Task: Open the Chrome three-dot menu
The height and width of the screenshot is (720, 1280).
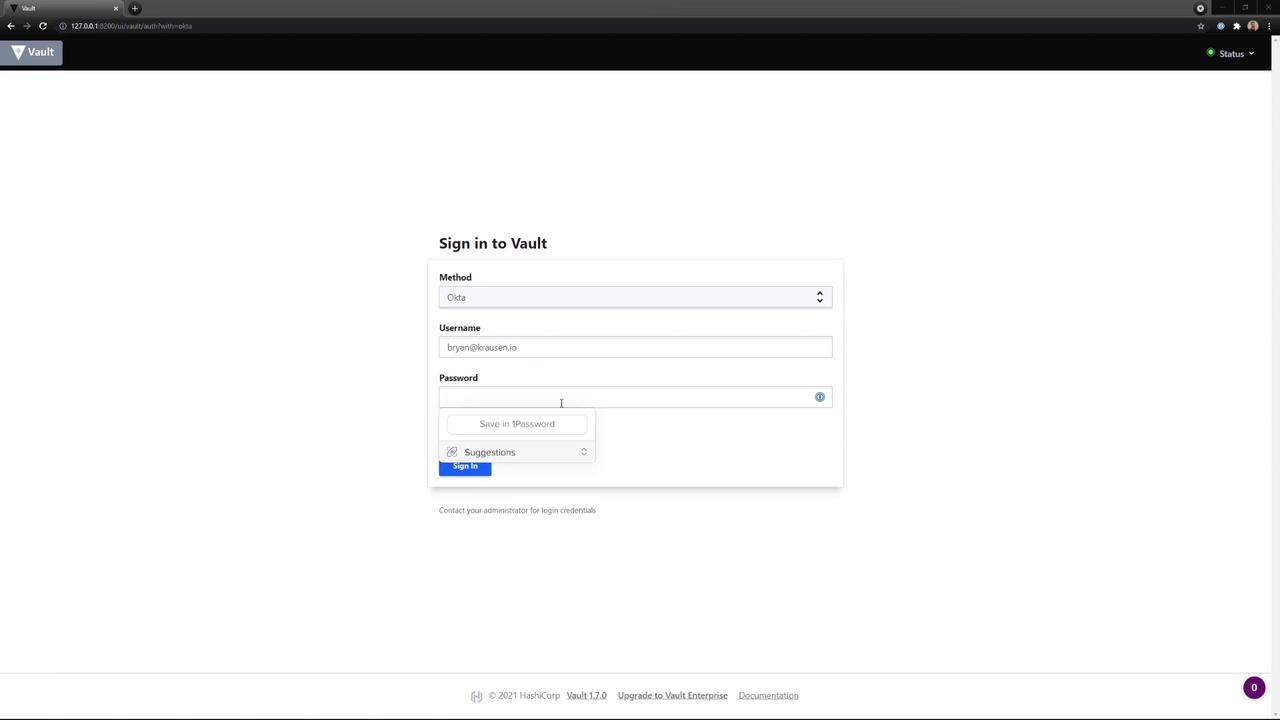Action: pos(1269,26)
